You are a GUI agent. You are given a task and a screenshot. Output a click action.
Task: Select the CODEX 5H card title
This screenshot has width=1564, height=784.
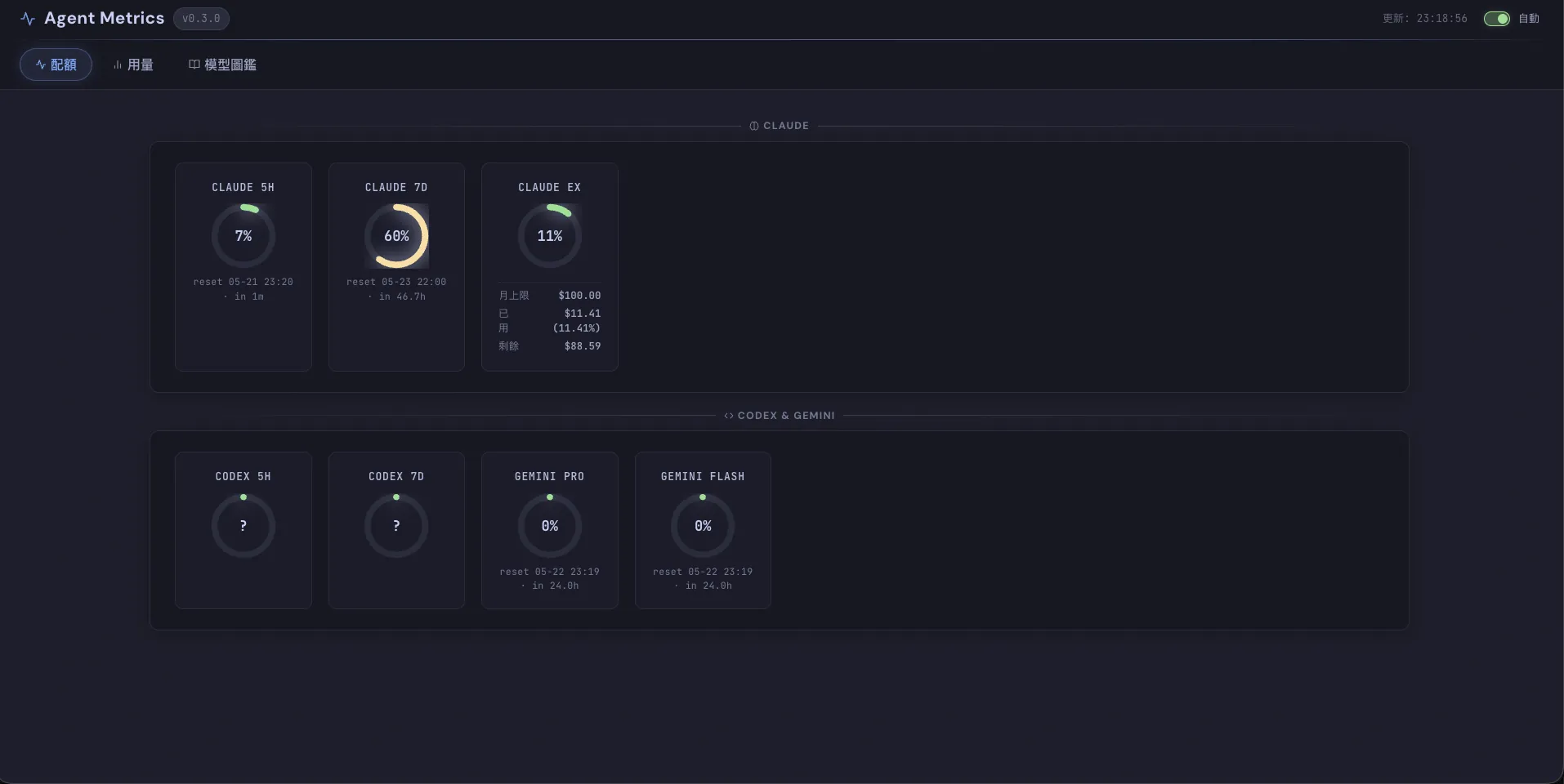[x=244, y=477]
